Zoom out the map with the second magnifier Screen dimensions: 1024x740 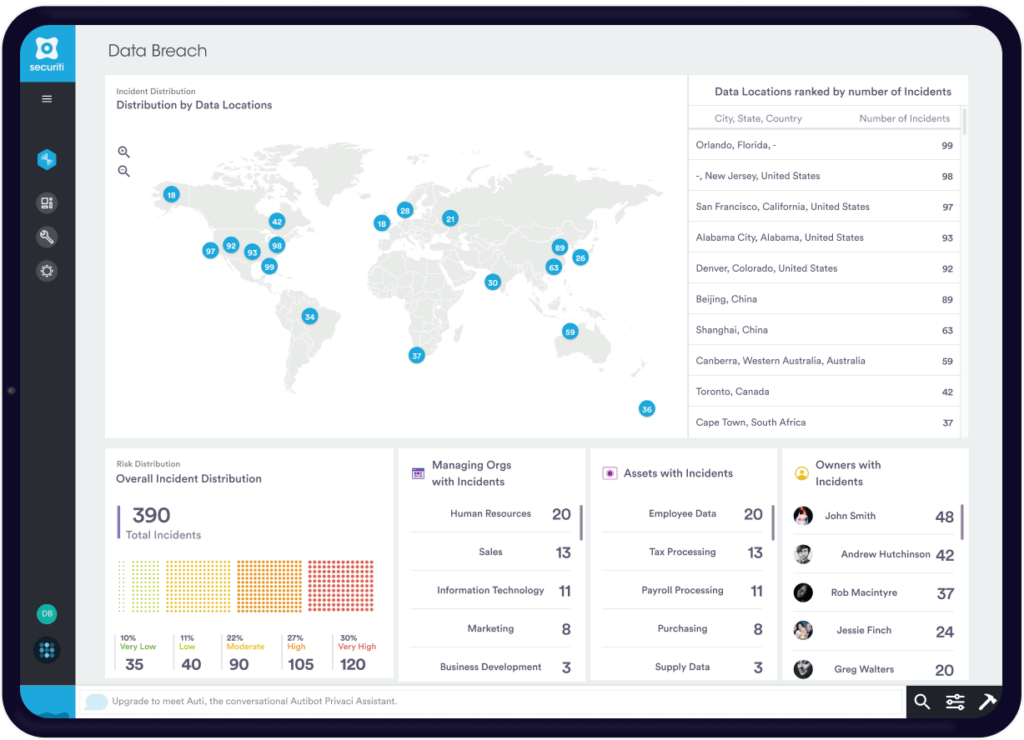pyautogui.click(x=124, y=171)
